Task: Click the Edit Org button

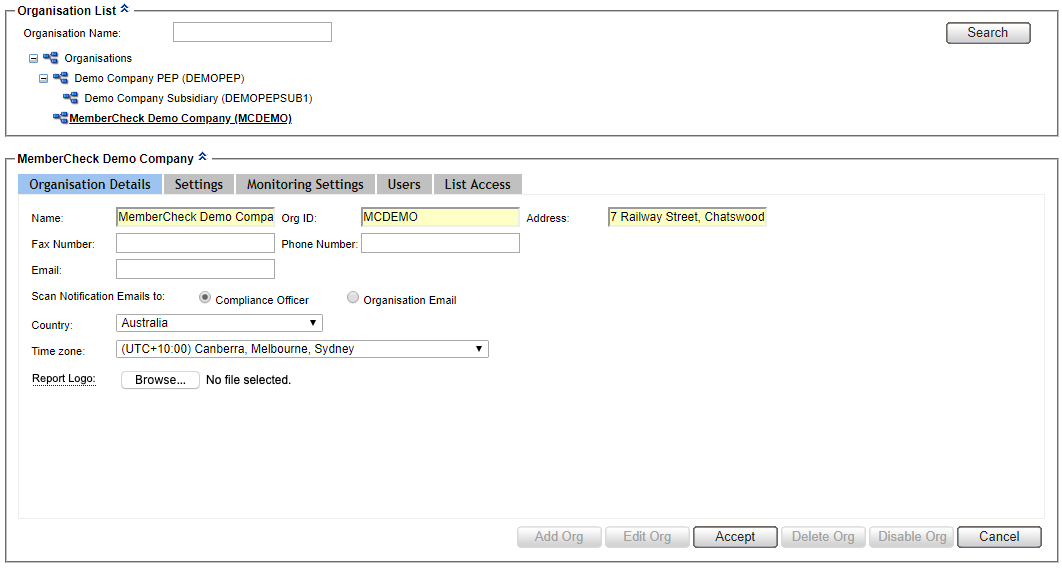Action: point(647,537)
